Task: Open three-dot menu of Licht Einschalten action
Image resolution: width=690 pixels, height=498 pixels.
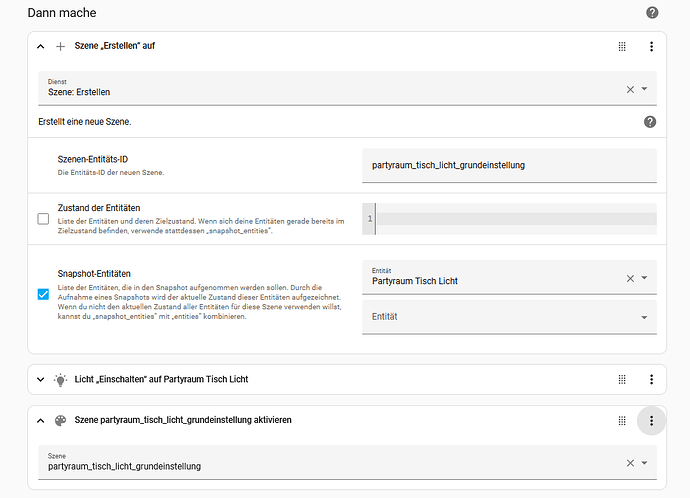Action: point(651,379)
